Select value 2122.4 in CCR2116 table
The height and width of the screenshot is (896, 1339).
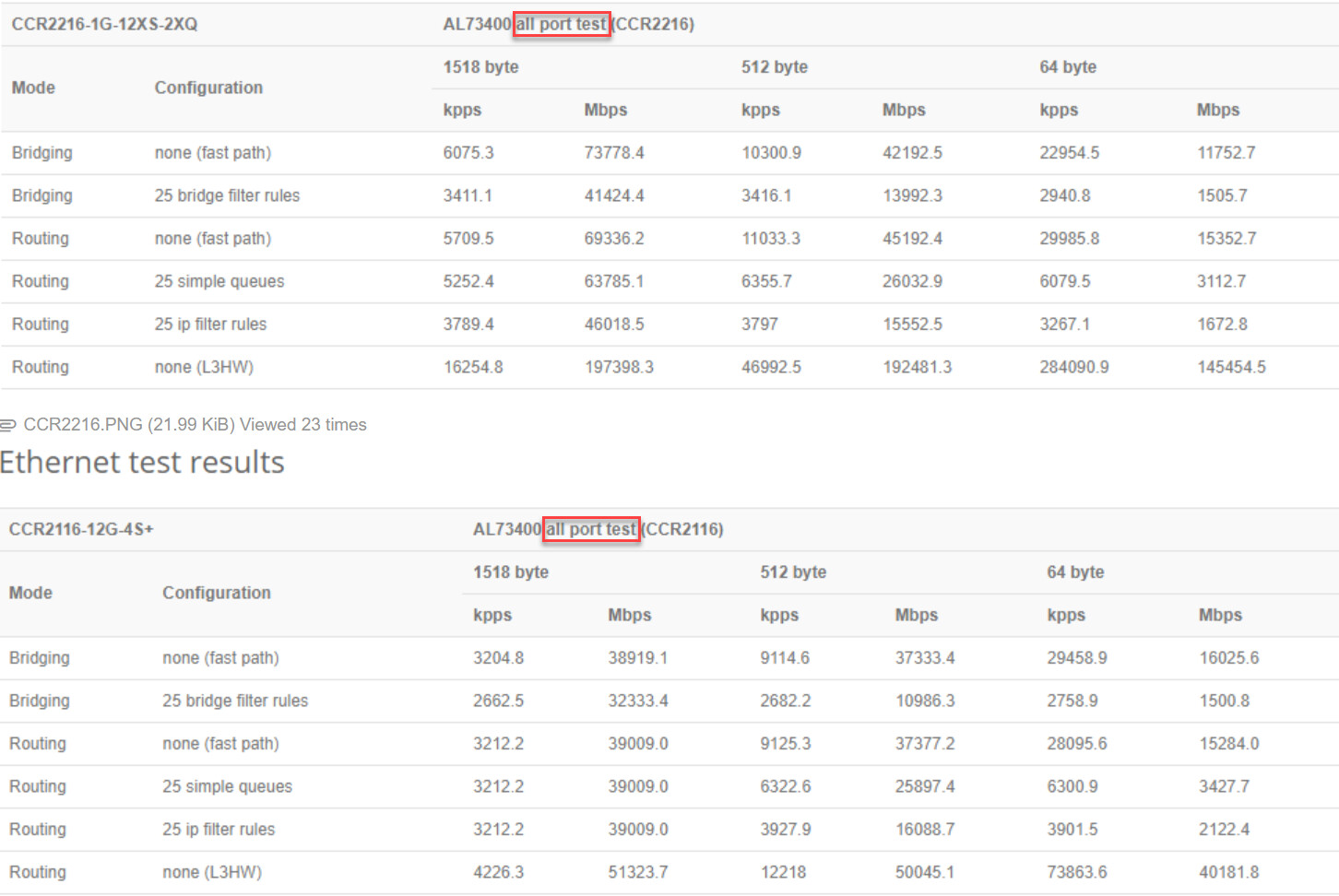[x=1224, y=830]
